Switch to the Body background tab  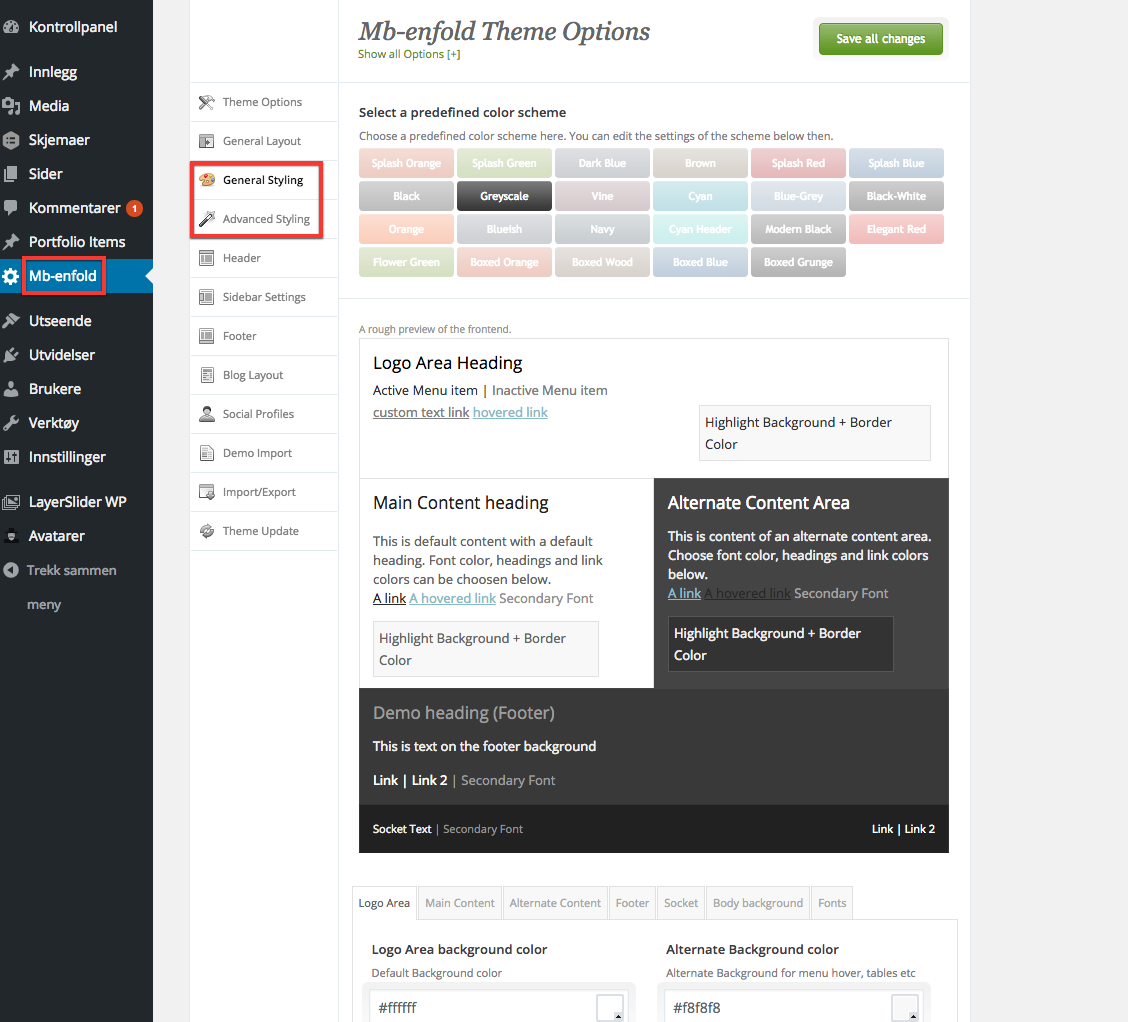[x=758, y=903]
